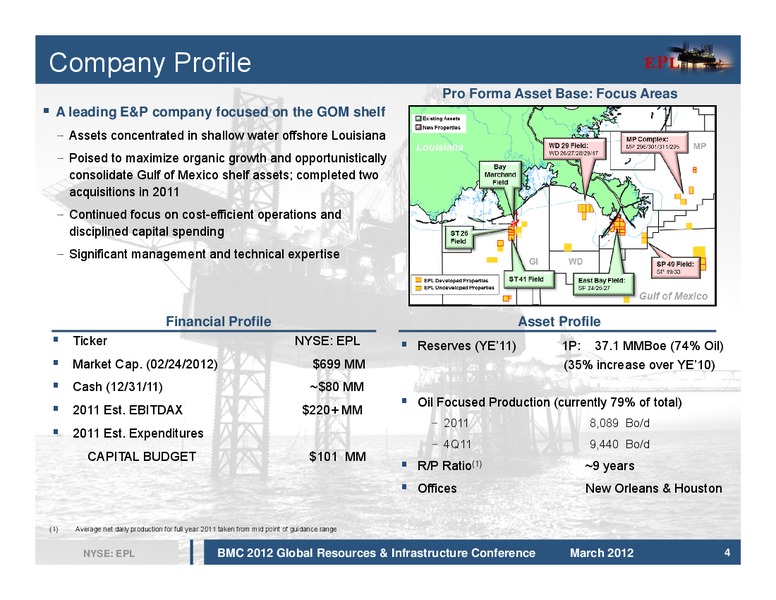Click the NYSE: EPL ticker value
This screenshot has height=600, width=776.
click(327, 341)
